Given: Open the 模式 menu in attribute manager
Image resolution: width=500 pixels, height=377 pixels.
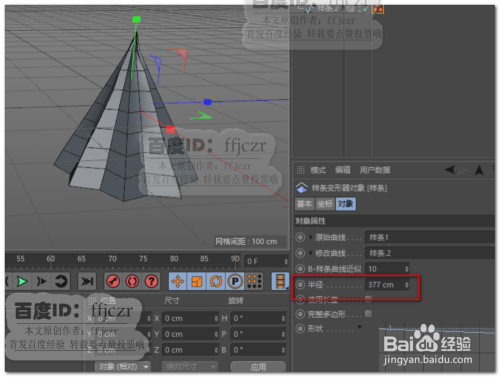Looking at the screenshot, I should pyautogui.click(x=318, y=170).
